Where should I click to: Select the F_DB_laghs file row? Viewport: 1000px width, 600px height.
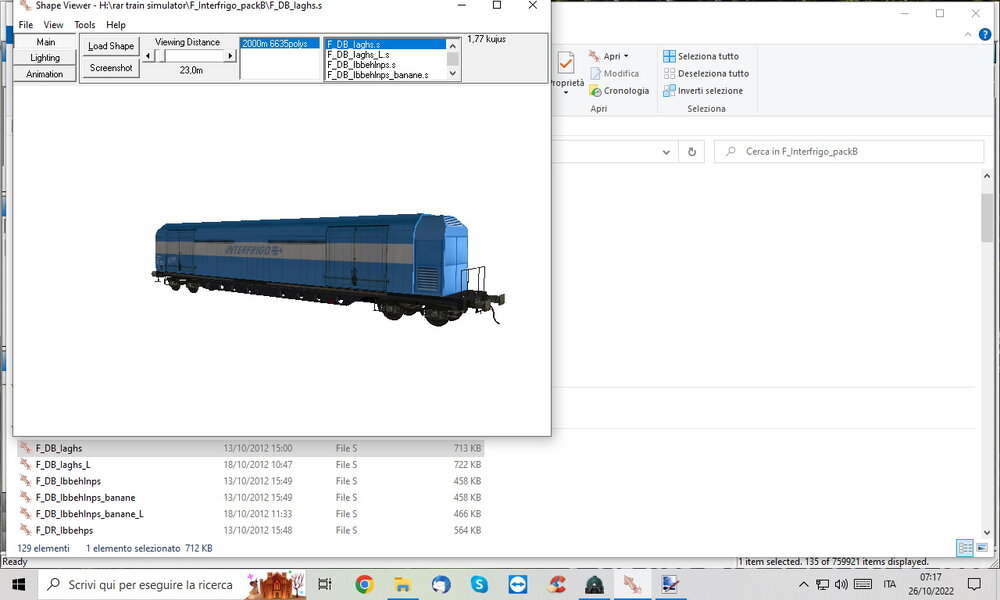(250, 448)
